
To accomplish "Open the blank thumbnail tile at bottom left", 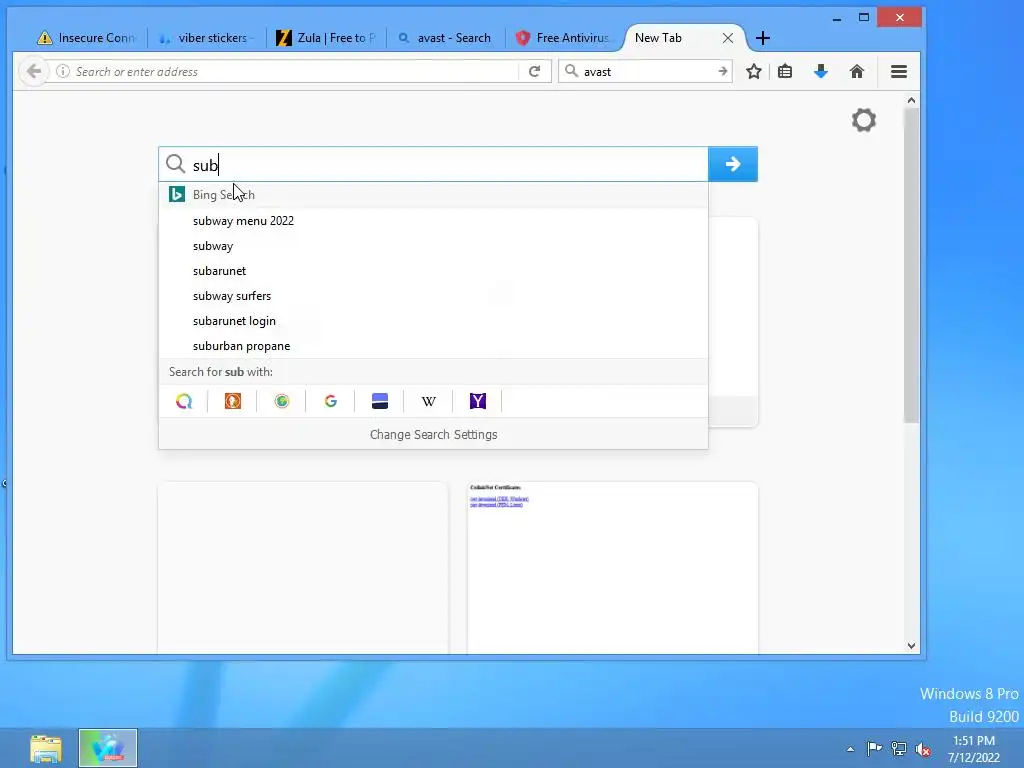I will [303, 568].
